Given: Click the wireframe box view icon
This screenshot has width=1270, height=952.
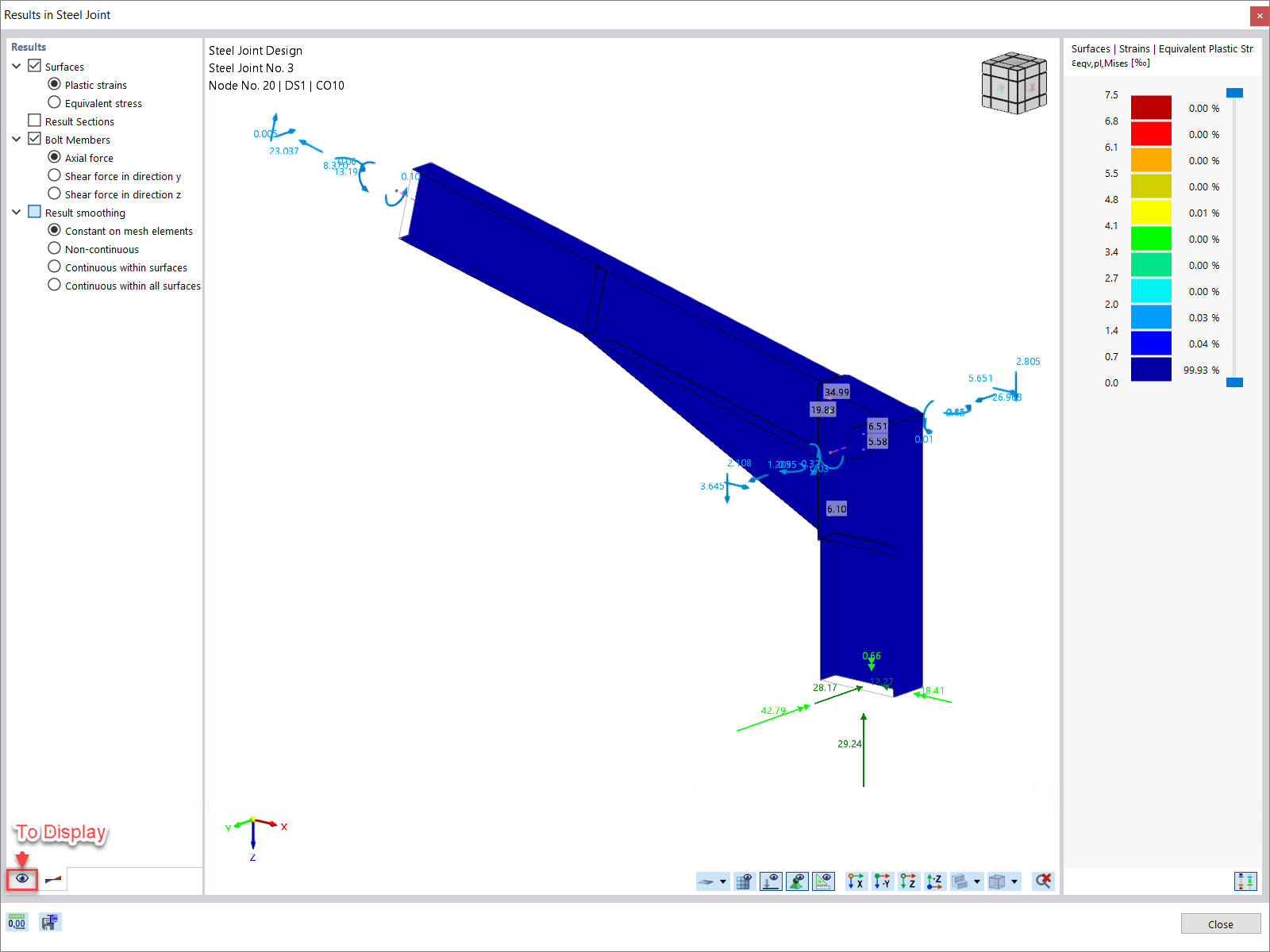Looking at the screenshot, I should (x=998, y=881).
